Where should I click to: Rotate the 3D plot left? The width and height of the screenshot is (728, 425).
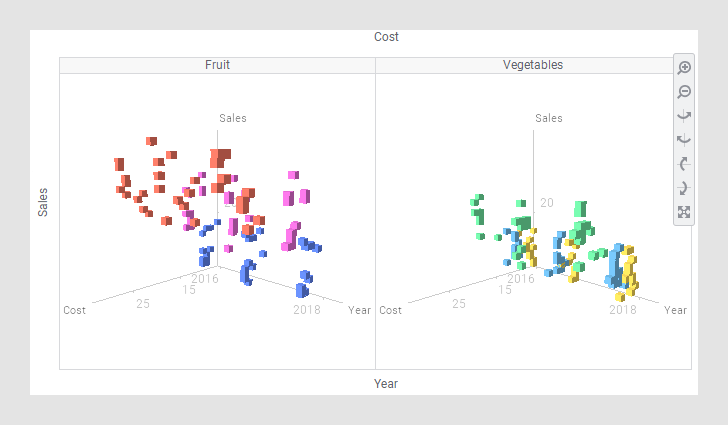pos(684,116)
